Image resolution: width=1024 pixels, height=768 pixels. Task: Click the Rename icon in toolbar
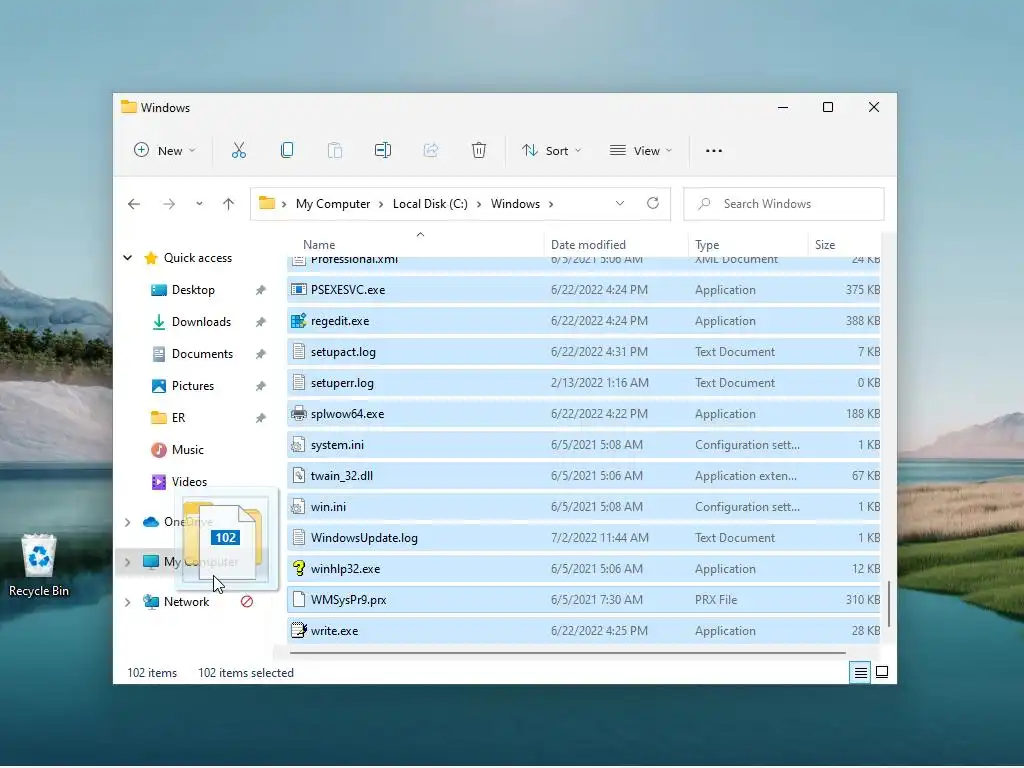(x=383, y=151)
